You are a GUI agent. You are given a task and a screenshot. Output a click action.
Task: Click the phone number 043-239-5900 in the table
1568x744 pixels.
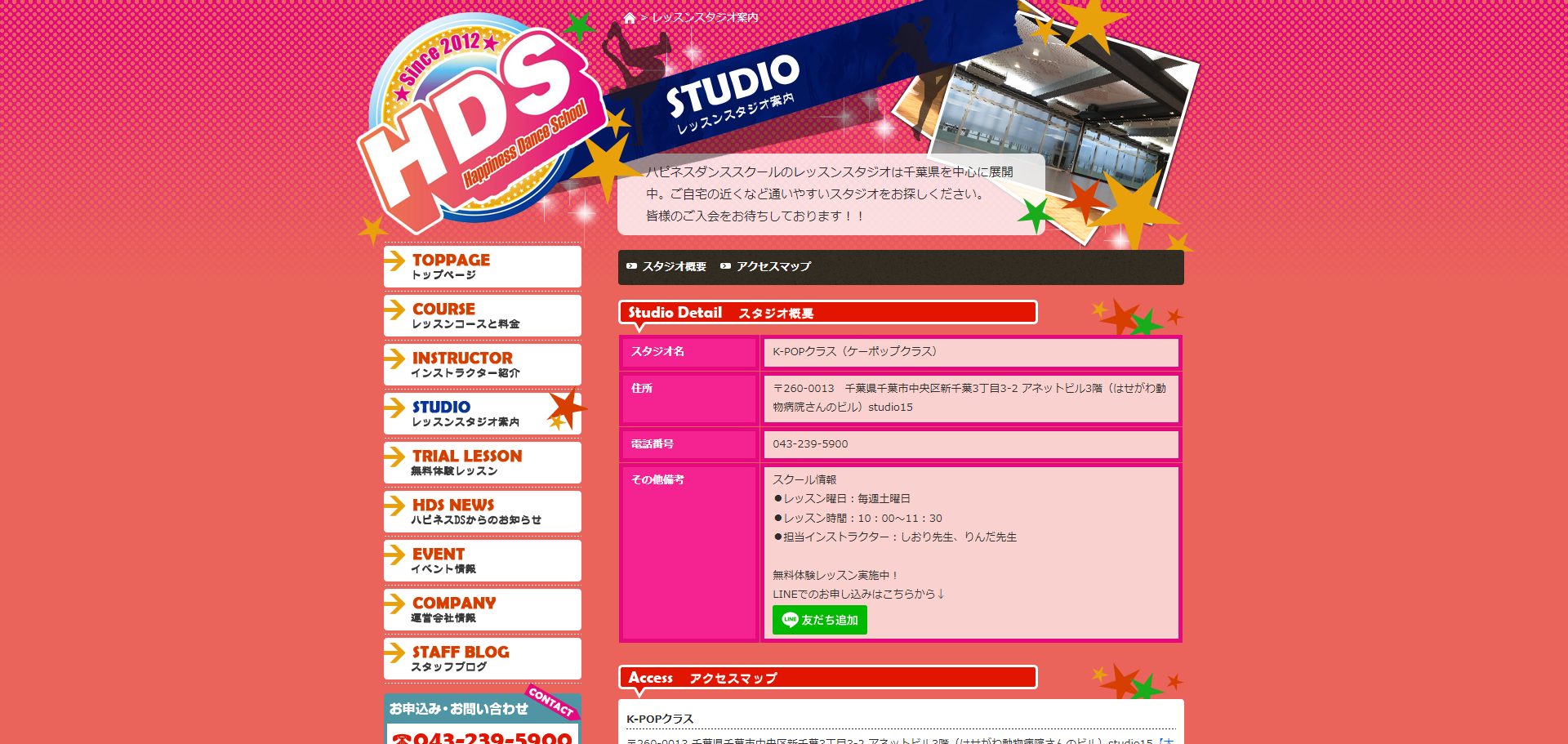(810, 444)
